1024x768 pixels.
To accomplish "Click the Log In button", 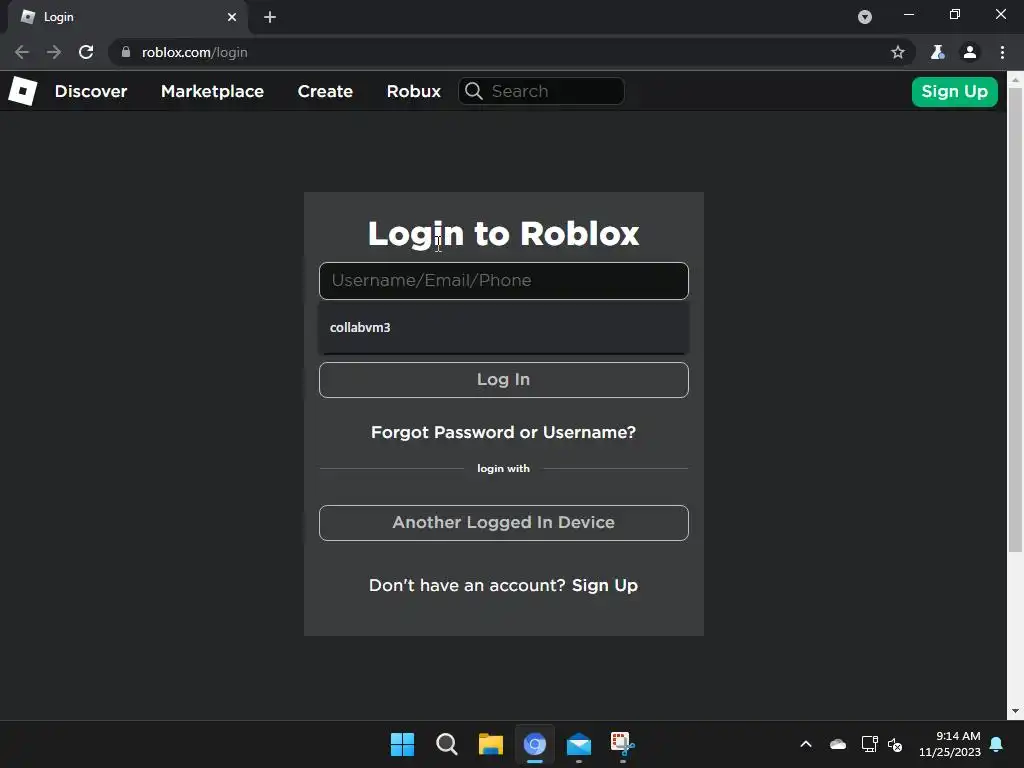I will [504, 379].
